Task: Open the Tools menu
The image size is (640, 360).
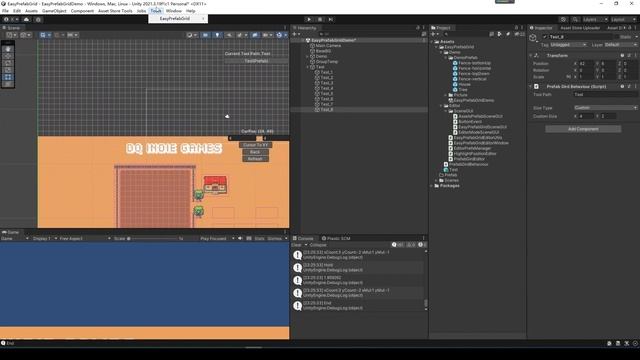Action: 156,11
